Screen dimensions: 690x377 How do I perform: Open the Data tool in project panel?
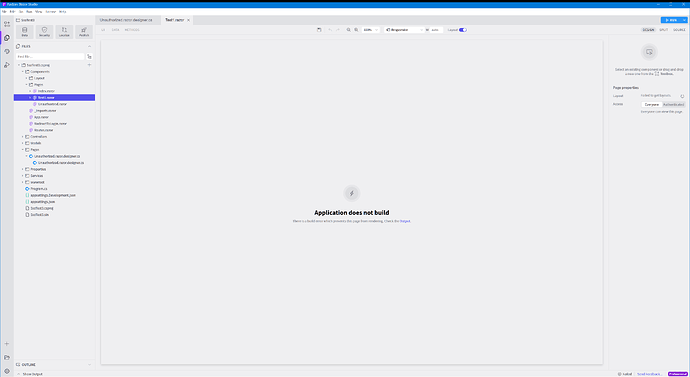(x=25, y=32)
